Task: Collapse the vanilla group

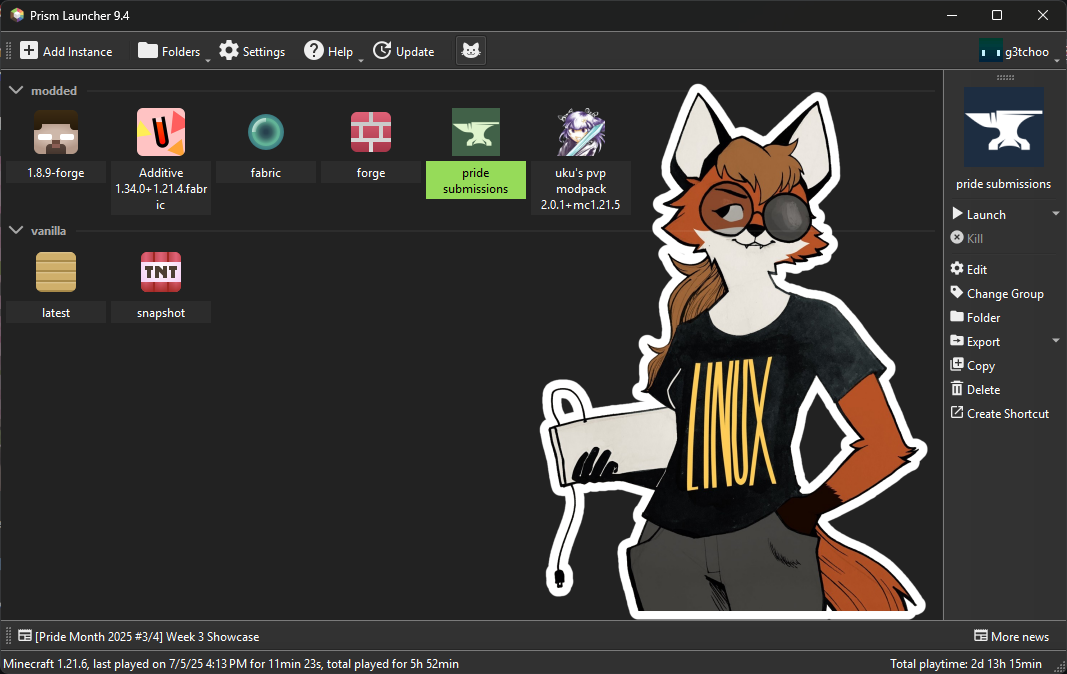Action: [16, 231]
